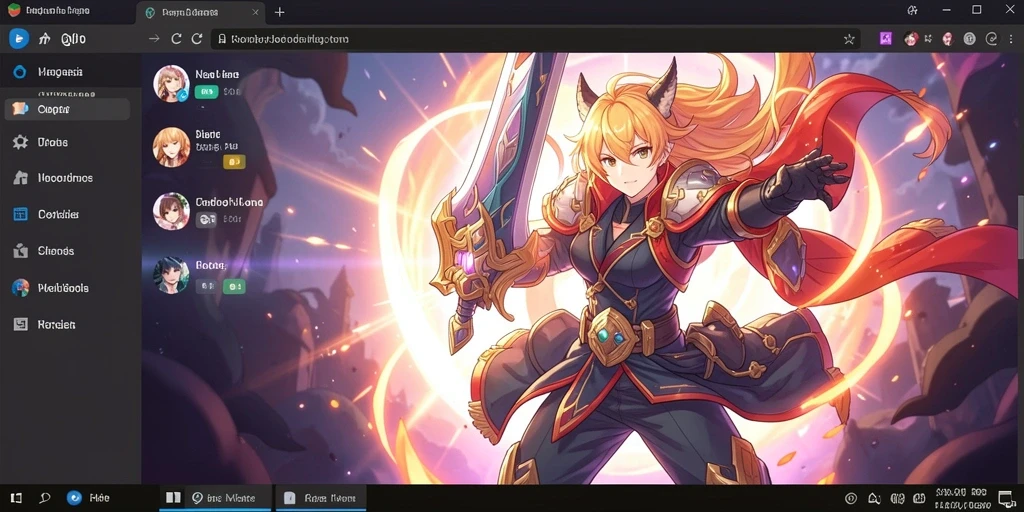Click the first reload arrow beside address bar

(x=176, y=39)
